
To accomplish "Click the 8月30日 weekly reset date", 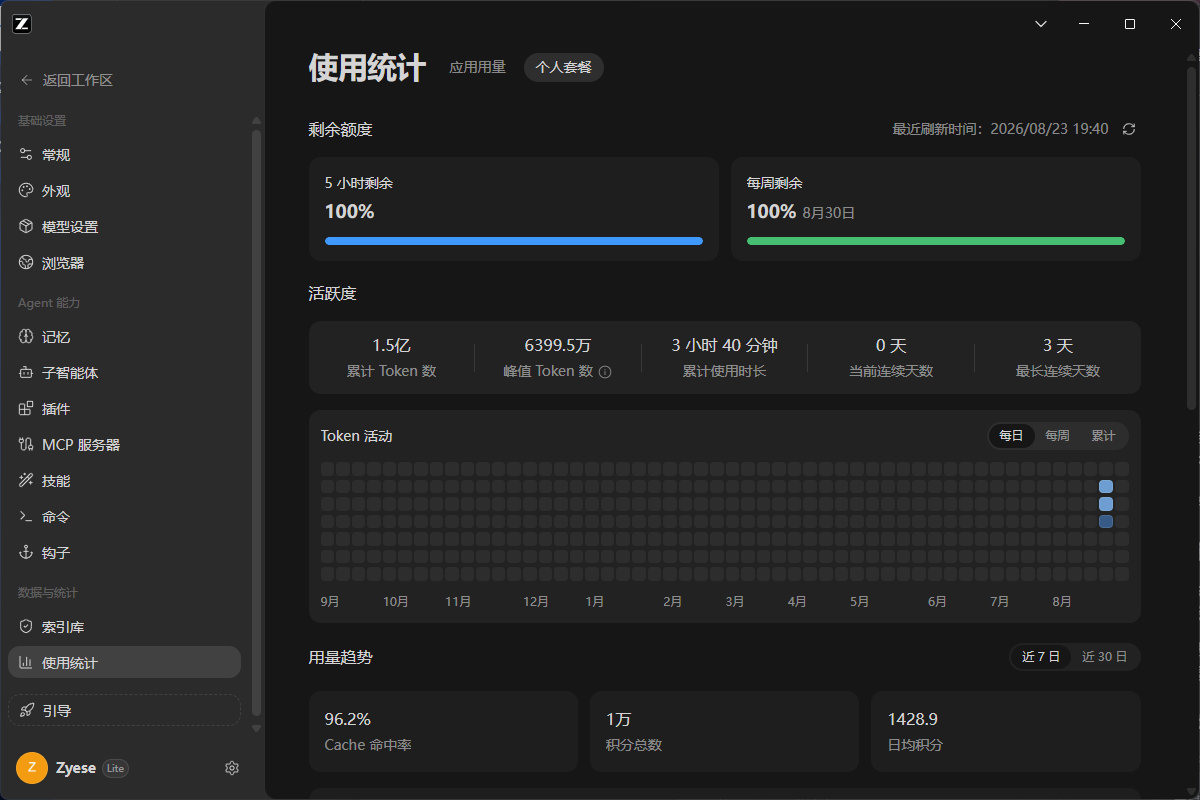I will 829,213.
